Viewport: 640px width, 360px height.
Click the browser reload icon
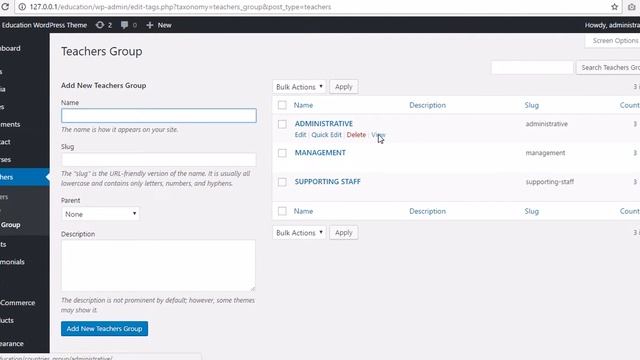pos(4,7)
